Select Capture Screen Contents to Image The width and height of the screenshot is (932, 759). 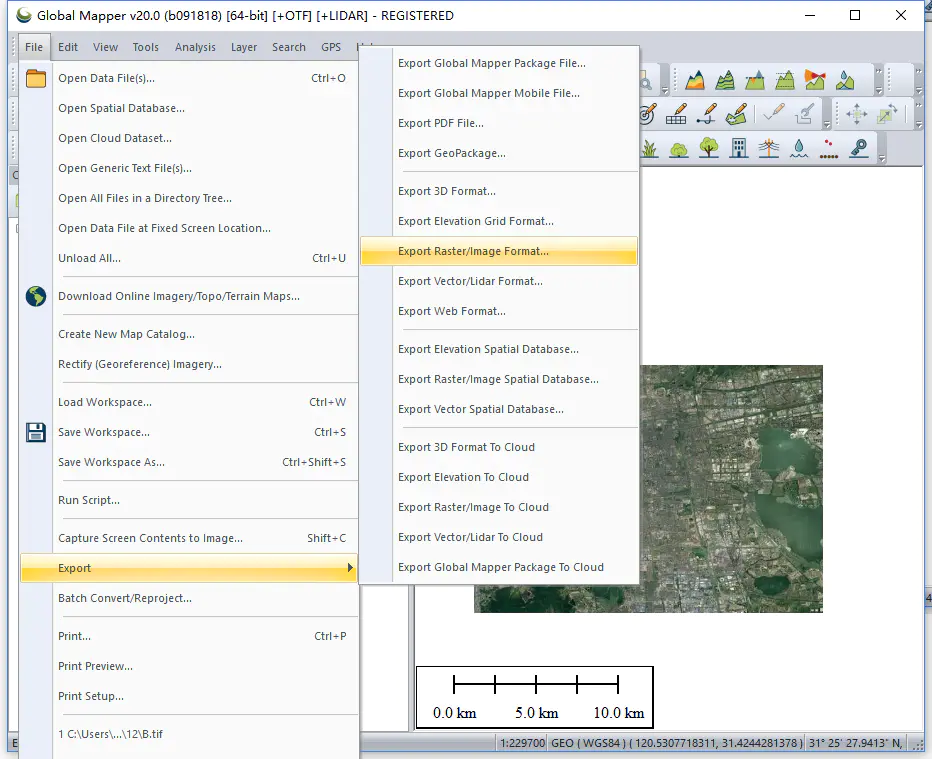pyautogui.click(x=189, y=538)
